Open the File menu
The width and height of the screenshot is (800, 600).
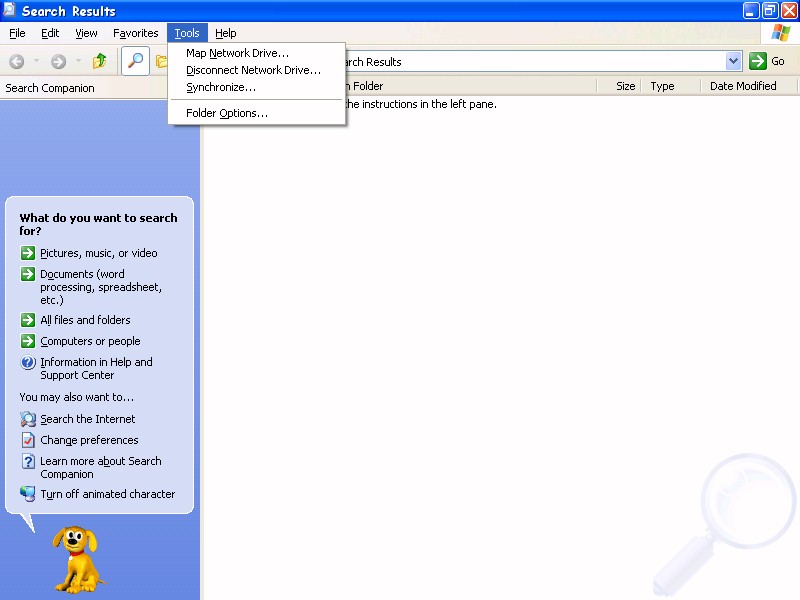(x=17, y=33)
